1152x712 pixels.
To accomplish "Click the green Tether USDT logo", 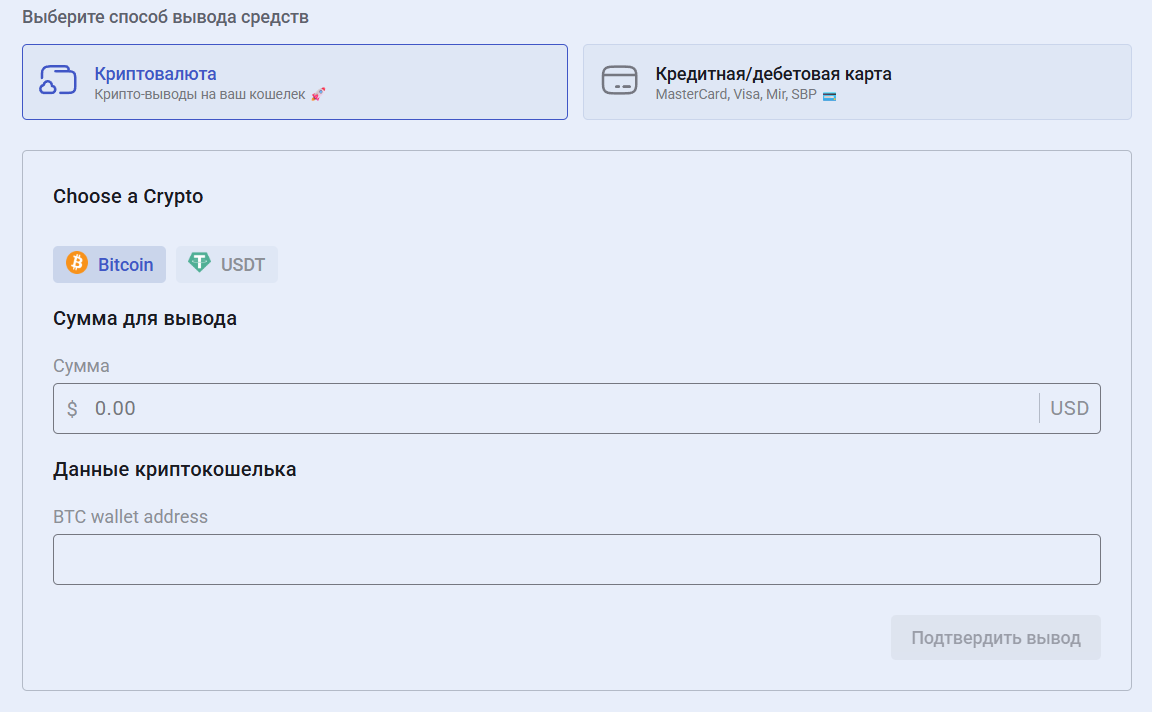I will [200, 263].
